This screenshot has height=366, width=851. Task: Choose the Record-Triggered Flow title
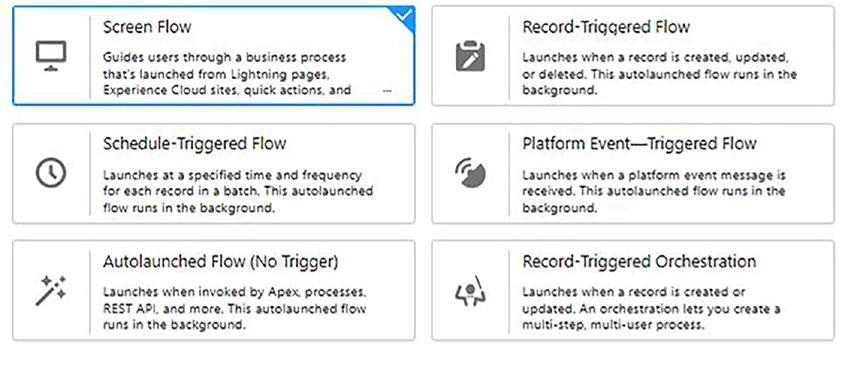click(606, 27)
